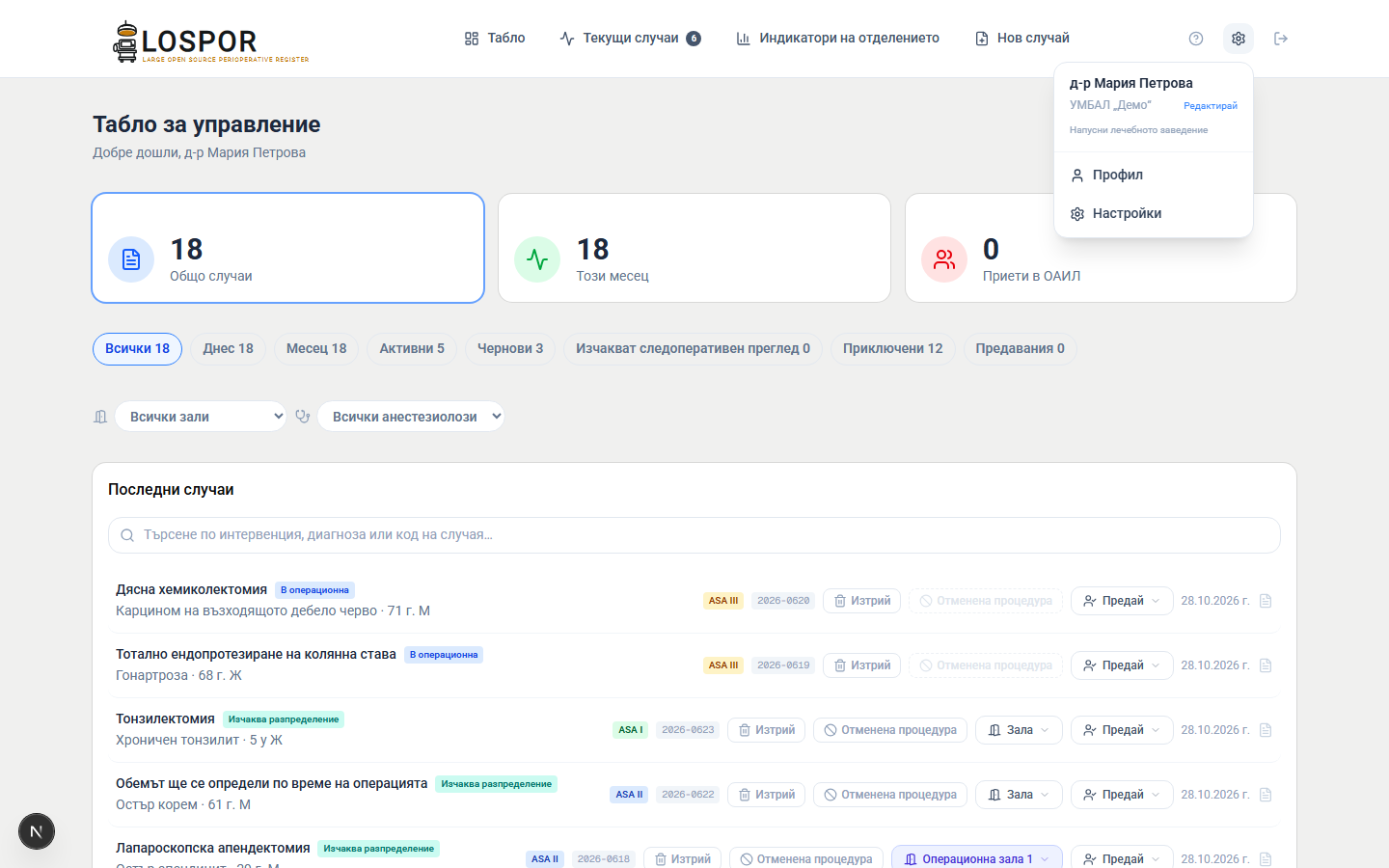Open Текущи случаи navigation item

[631, 39]
